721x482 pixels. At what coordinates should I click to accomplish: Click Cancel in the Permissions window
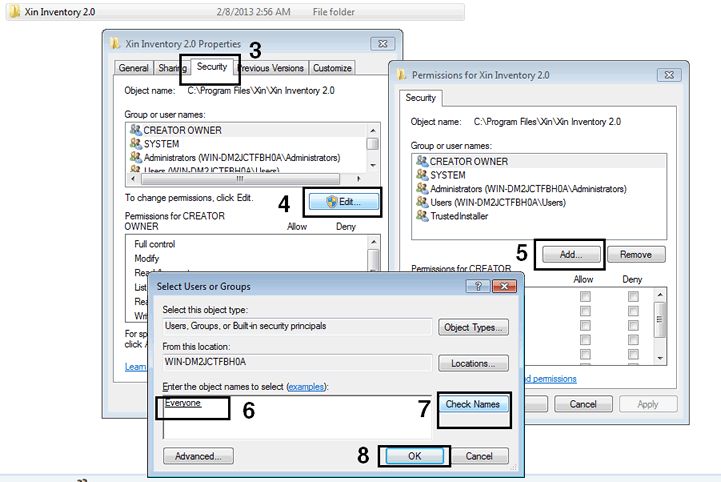583,404
